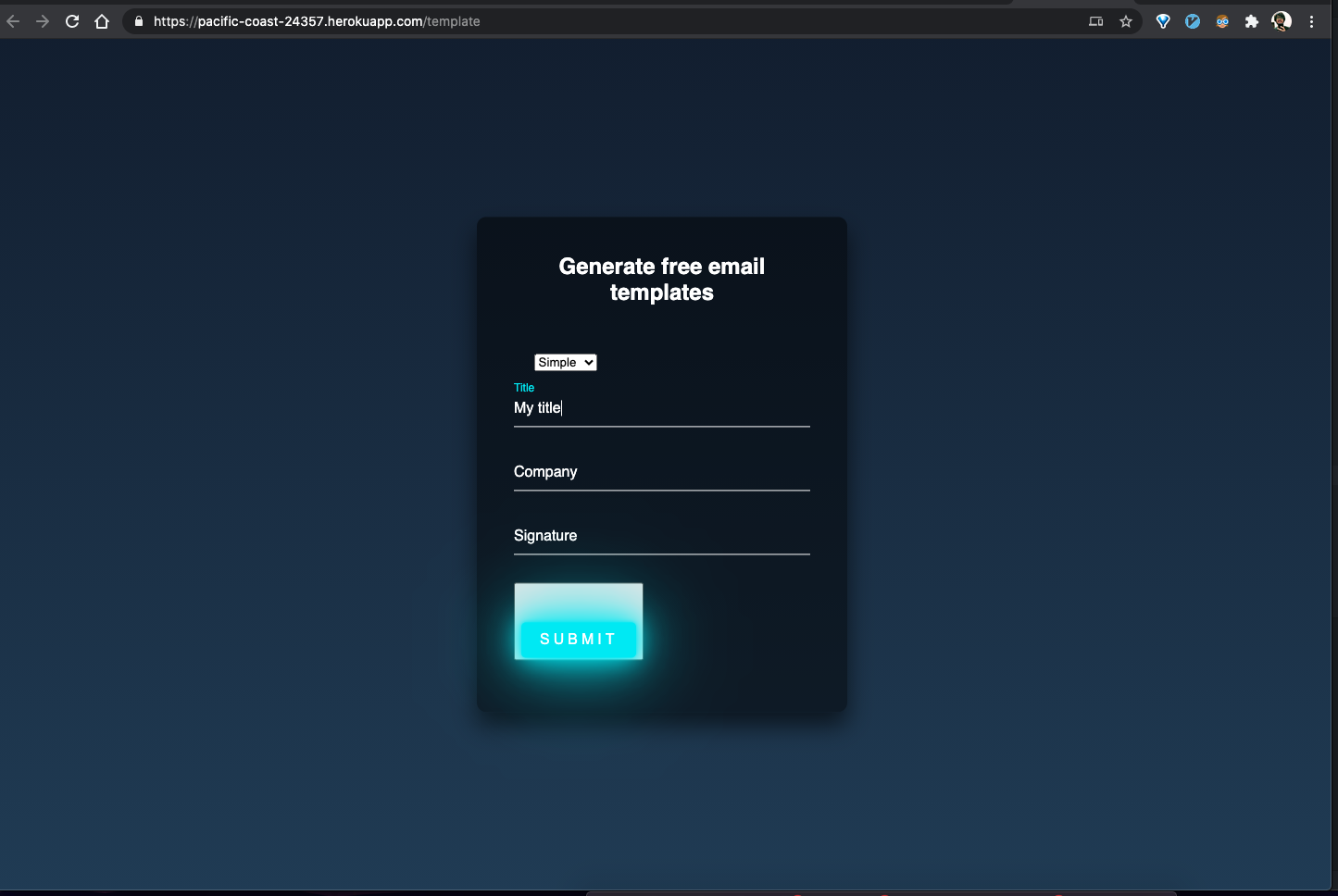Click the address bar URL

(317, 21)
